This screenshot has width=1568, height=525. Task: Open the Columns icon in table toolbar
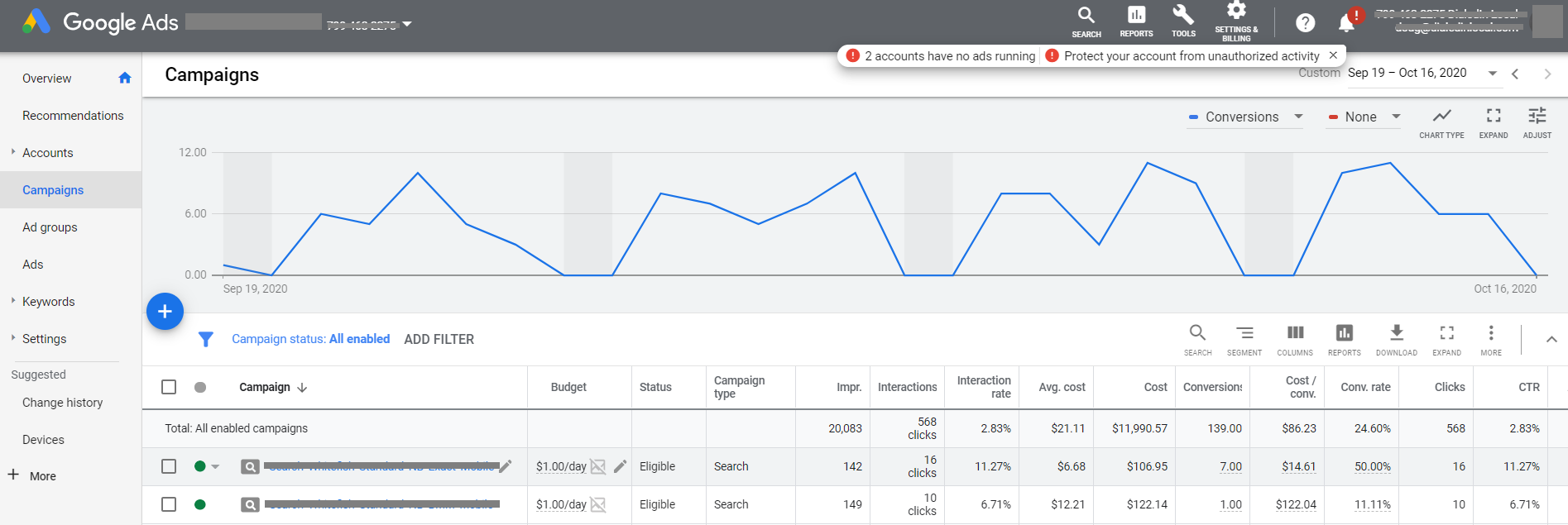[x=1295, y=338]
